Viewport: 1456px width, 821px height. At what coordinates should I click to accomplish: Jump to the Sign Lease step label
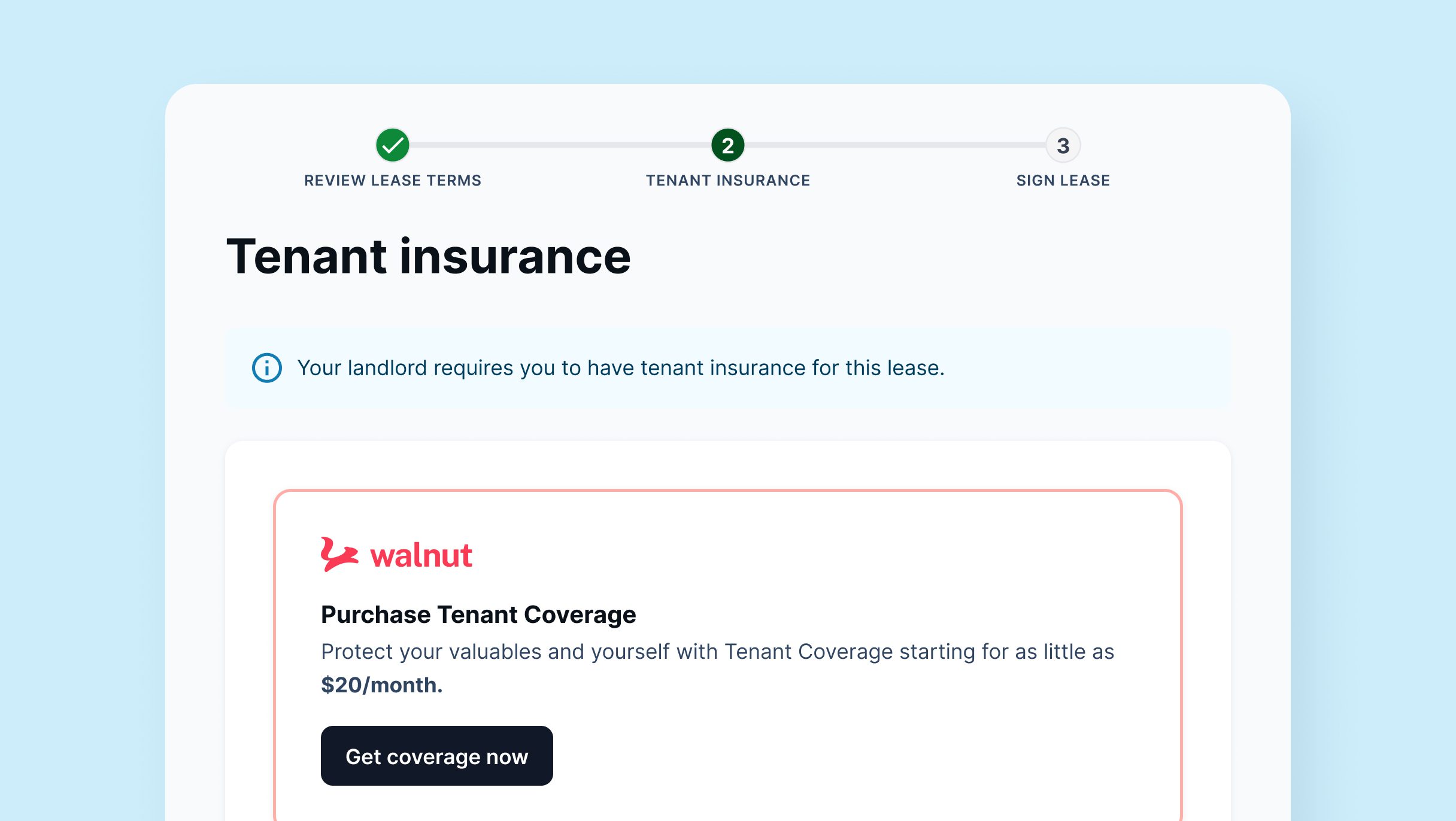click(x=1063, y=180)
